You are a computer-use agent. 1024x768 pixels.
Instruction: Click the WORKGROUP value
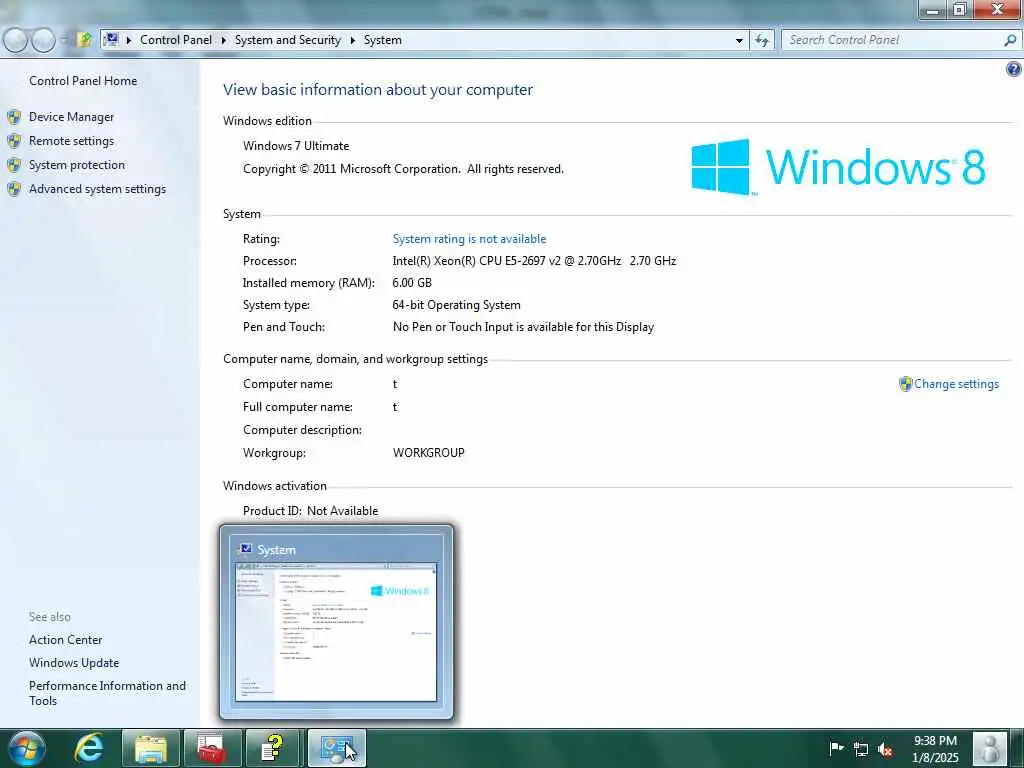[428, 453]
